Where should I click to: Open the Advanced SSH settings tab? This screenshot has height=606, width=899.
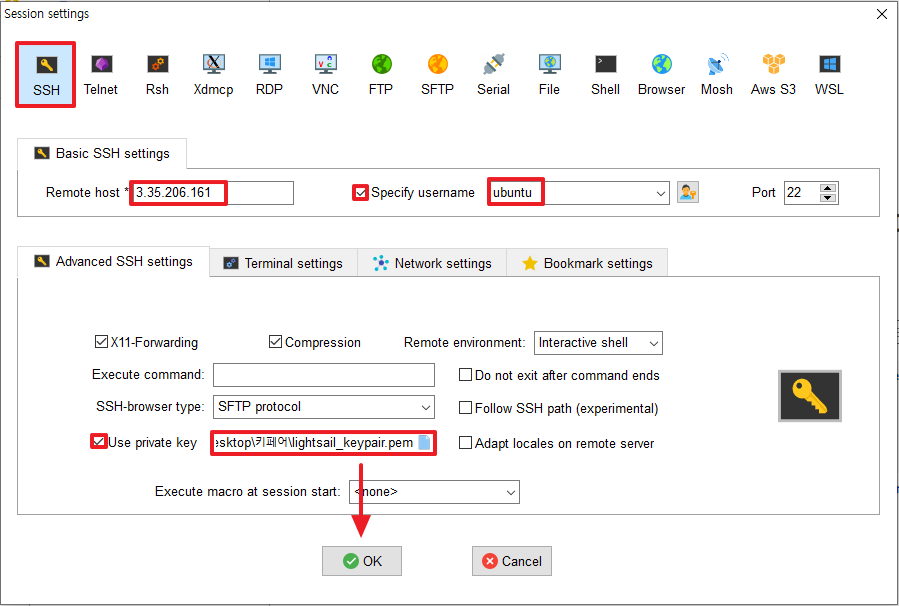pyautogui.click(x=114, y=261)
